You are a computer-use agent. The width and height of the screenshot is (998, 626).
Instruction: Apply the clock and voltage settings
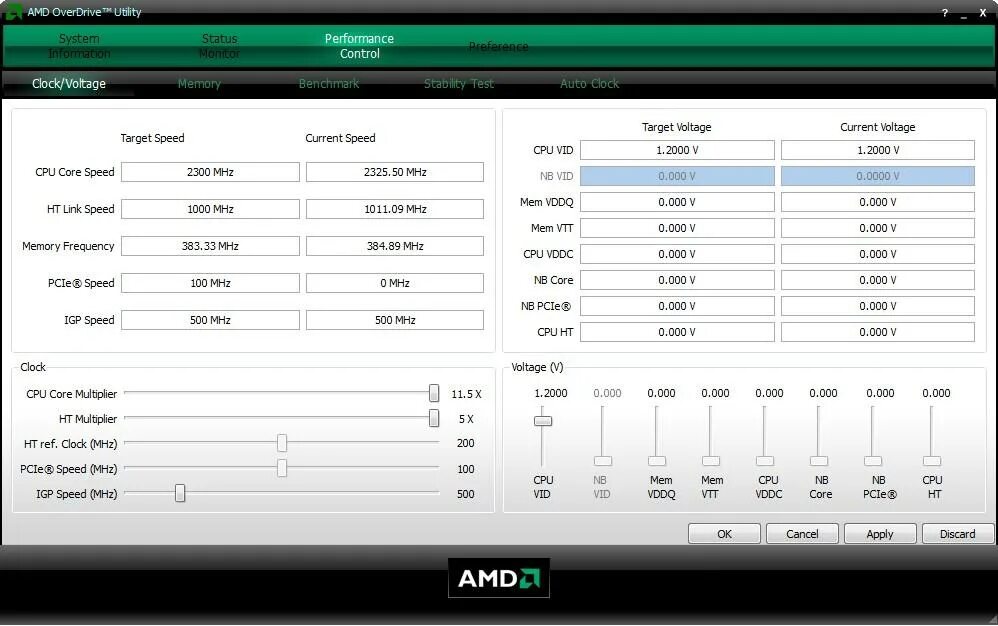(x=880, y=534)
